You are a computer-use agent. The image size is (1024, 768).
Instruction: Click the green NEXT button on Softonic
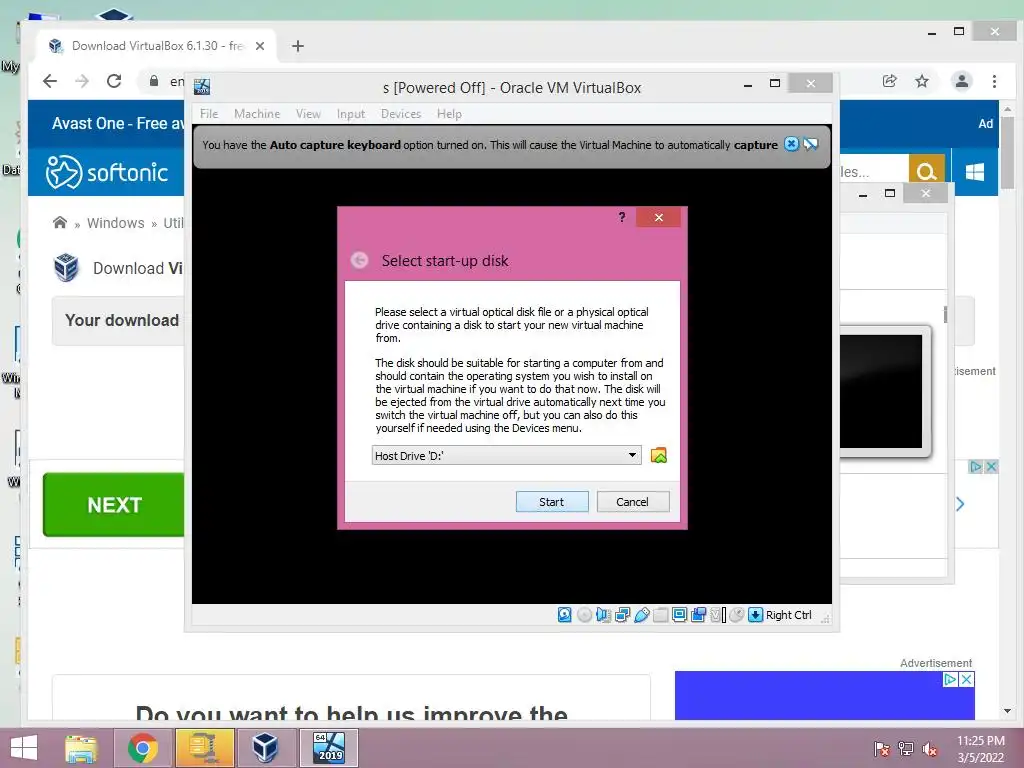click(x=114, y=504)
